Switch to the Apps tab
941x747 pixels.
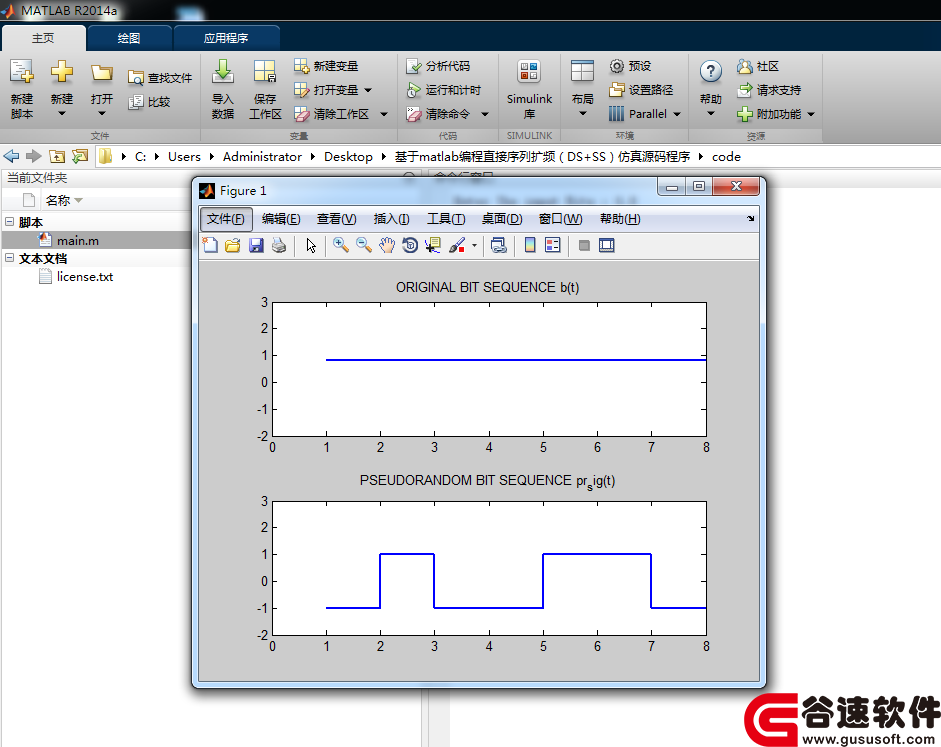tap(226, 38)
